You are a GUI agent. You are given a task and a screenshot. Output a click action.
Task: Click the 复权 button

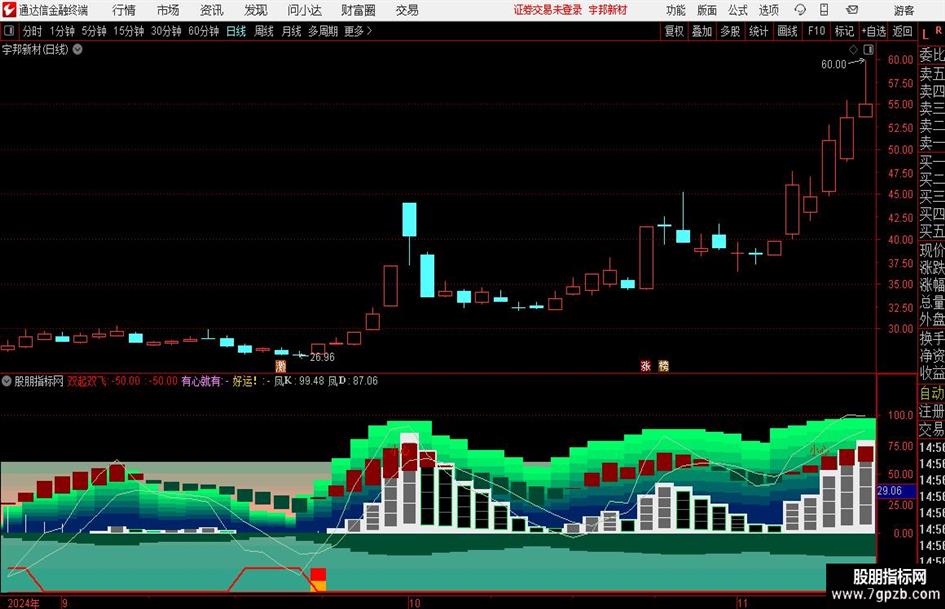tap(674, 31)
